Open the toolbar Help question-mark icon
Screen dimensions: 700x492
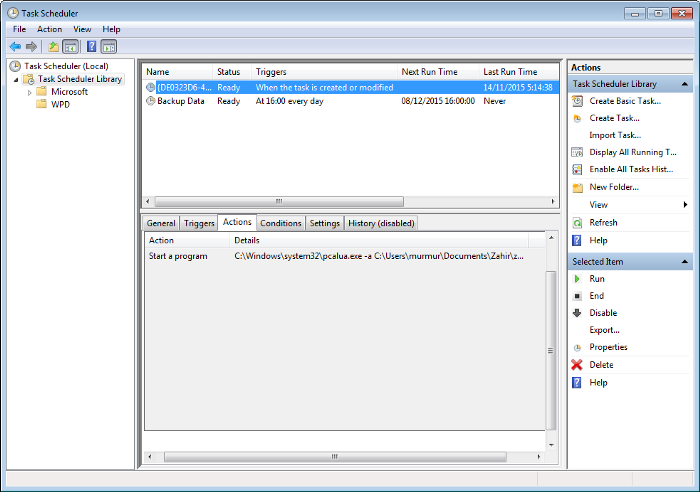click(x=91, y=46)
